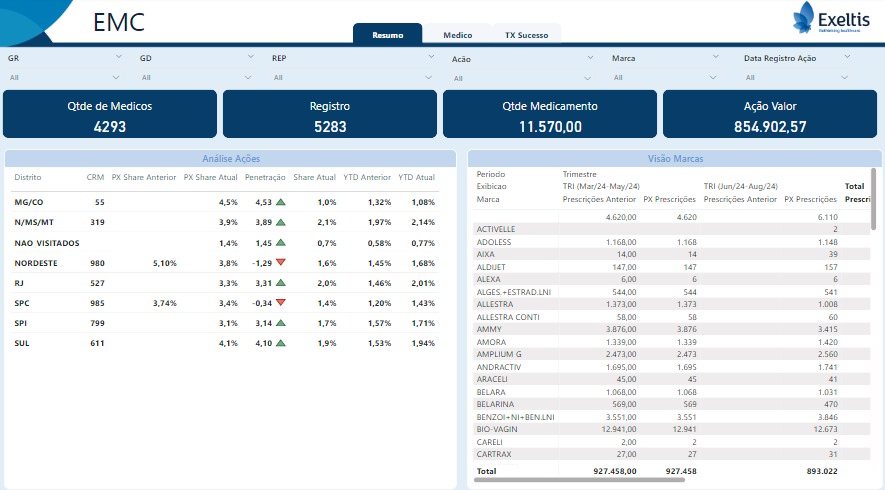Screen dimensions: 885x490
Task: Click the green up arrow for MG/CO
Action: (x=281, y=202)
